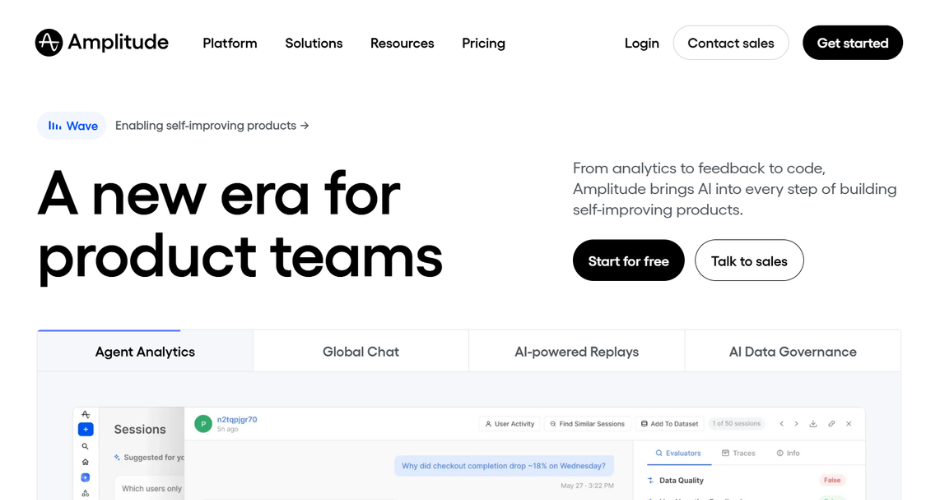The image size is (940, 500).
Task: Click the home icon in sidebar
Action: [85, 462]
